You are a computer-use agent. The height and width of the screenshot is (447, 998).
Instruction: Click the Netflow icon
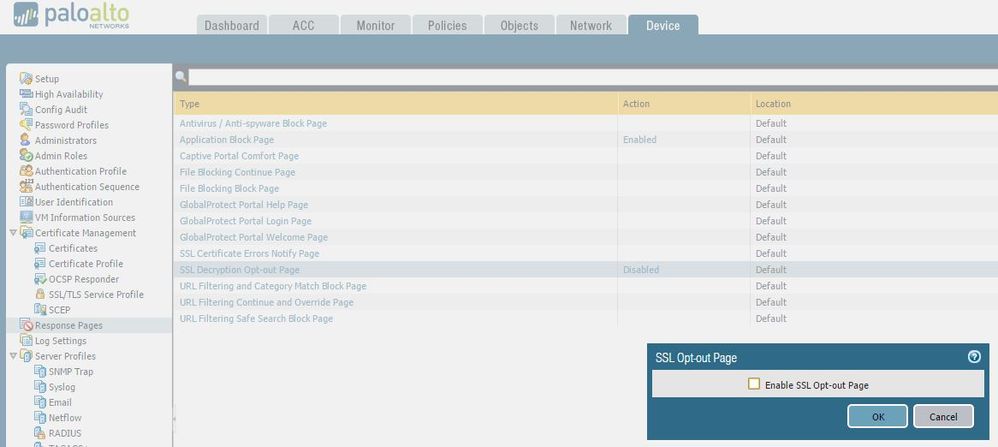click(39, 417)
